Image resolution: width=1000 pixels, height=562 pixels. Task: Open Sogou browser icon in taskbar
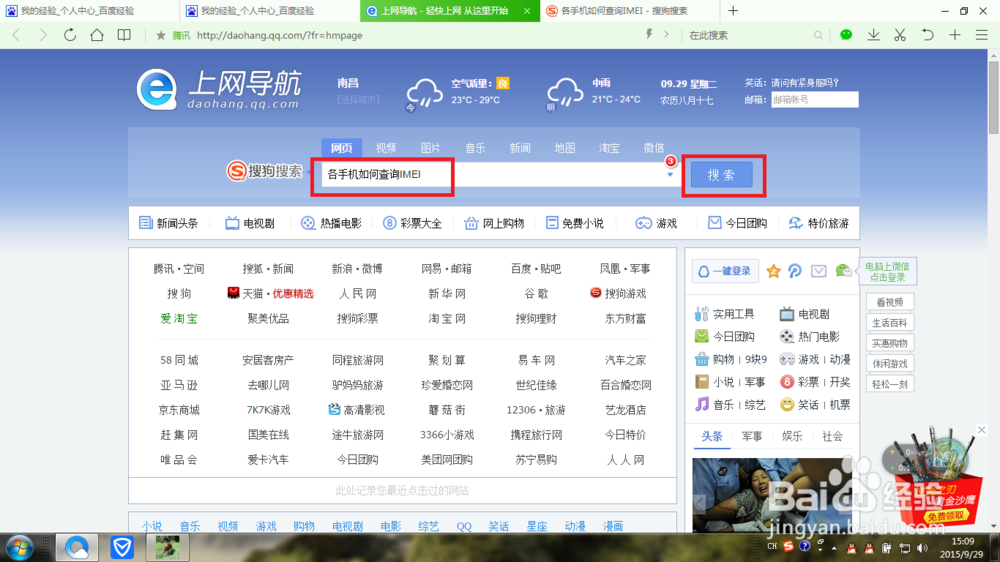click(77, 548)
